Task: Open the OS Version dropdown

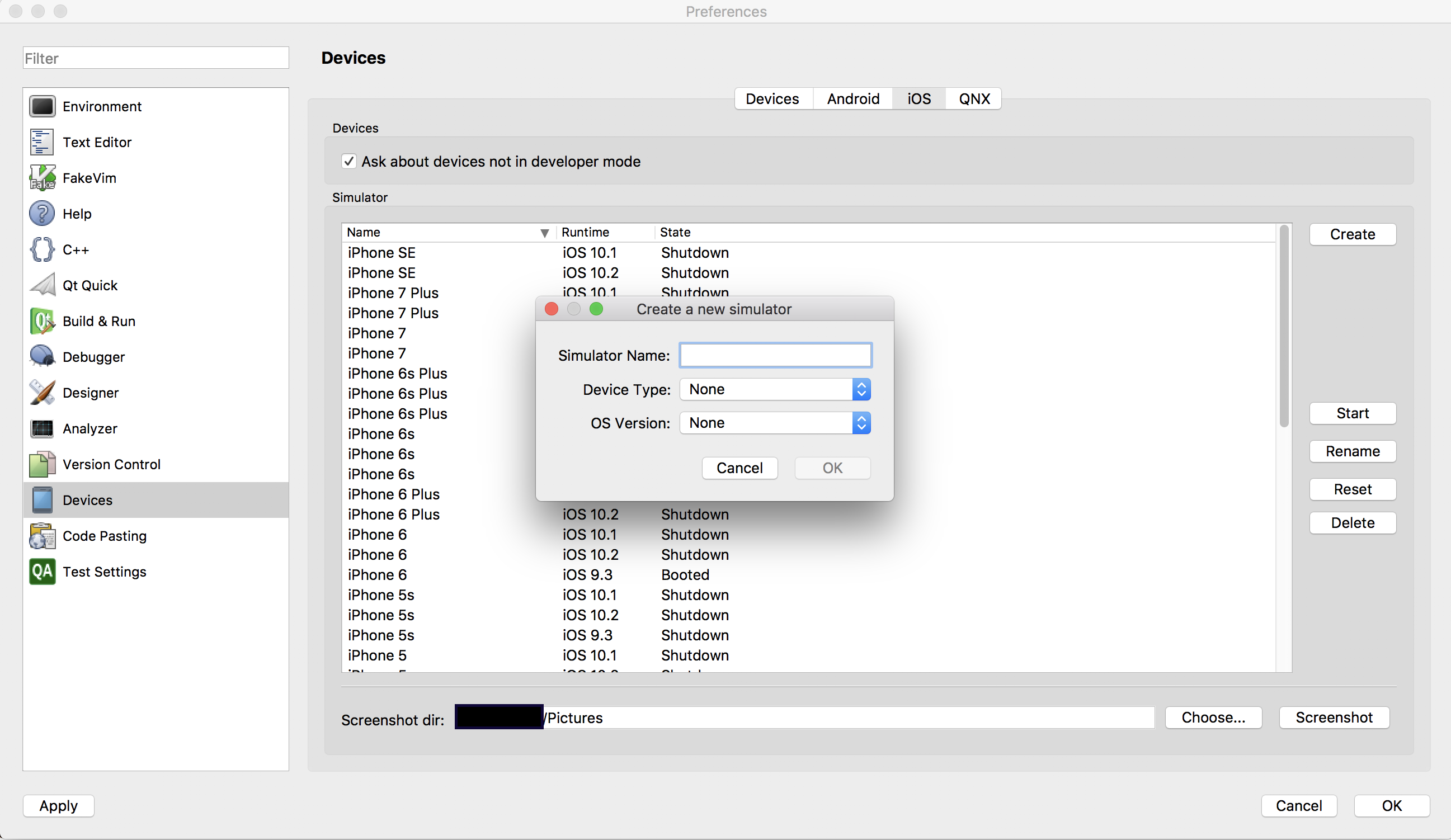Action: coord(774,423)
